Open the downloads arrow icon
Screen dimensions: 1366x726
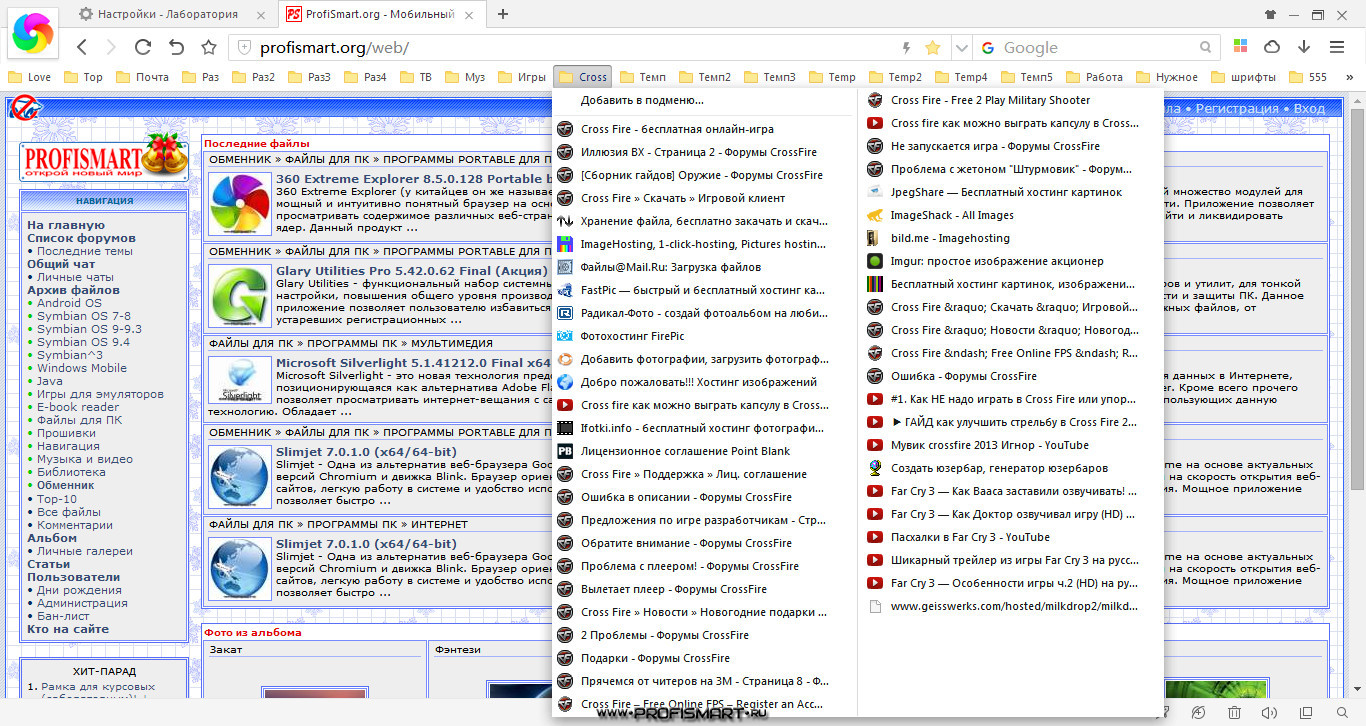click(1304, 47)
